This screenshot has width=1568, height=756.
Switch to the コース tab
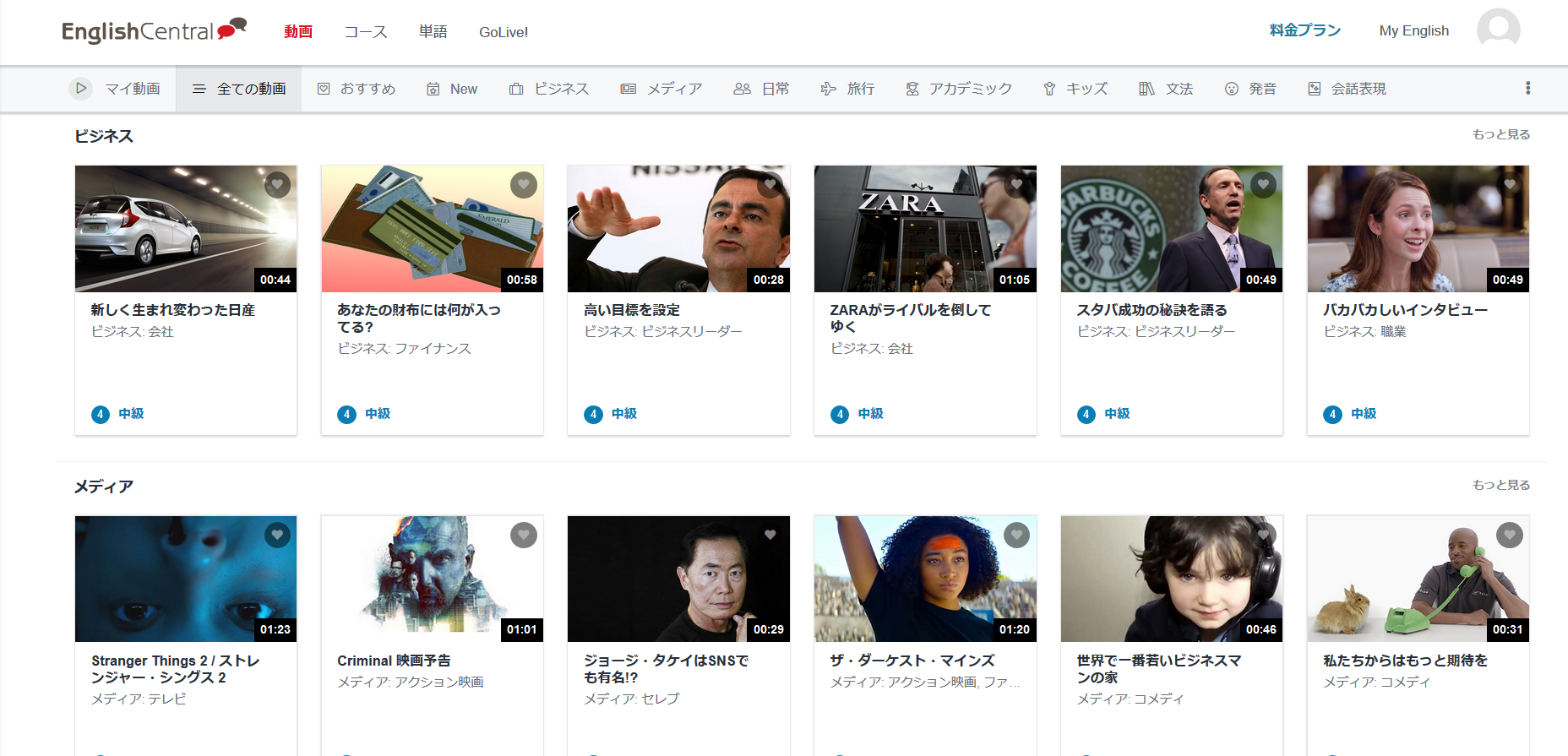tap(366, 32)
